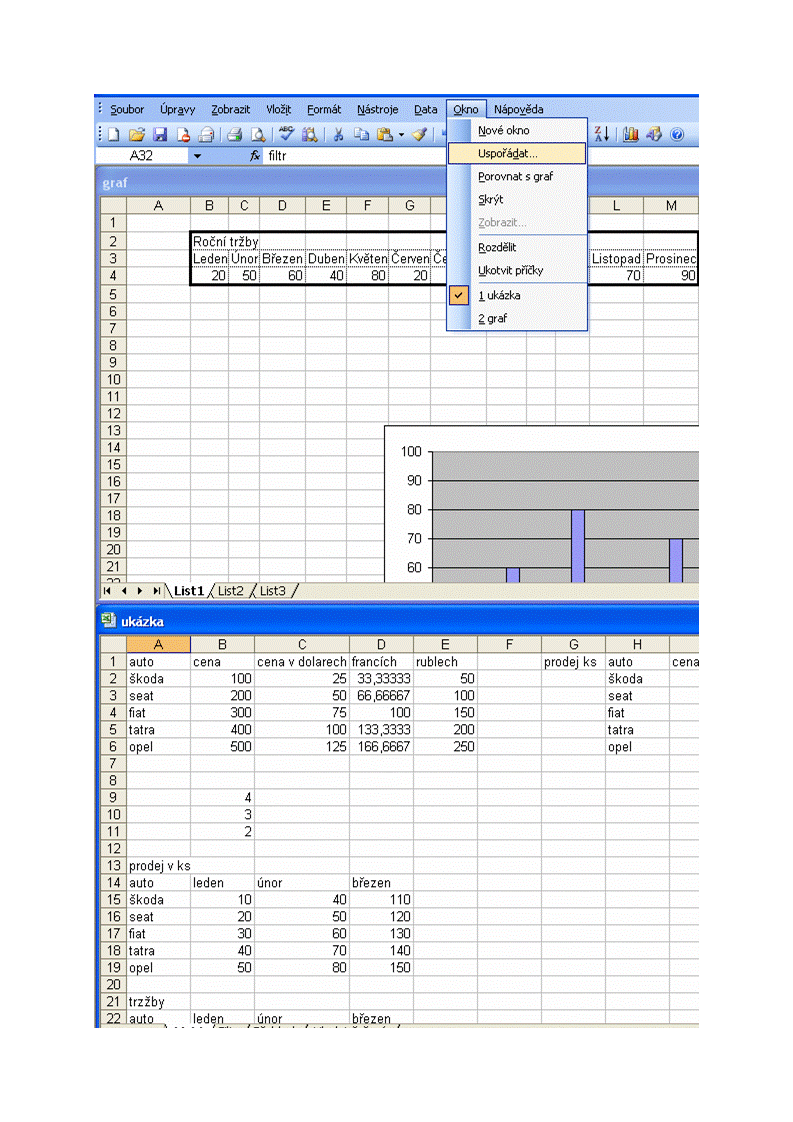Click the chart bar reaching 80
The height and width of the screenshot is (1122, 793).
coord(578,545)
